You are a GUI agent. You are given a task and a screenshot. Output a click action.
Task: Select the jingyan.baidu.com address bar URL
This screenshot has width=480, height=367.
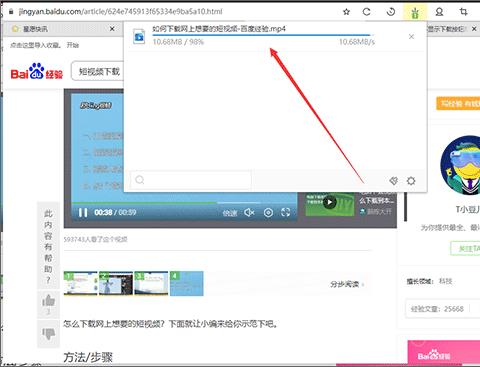coord(120,12)
